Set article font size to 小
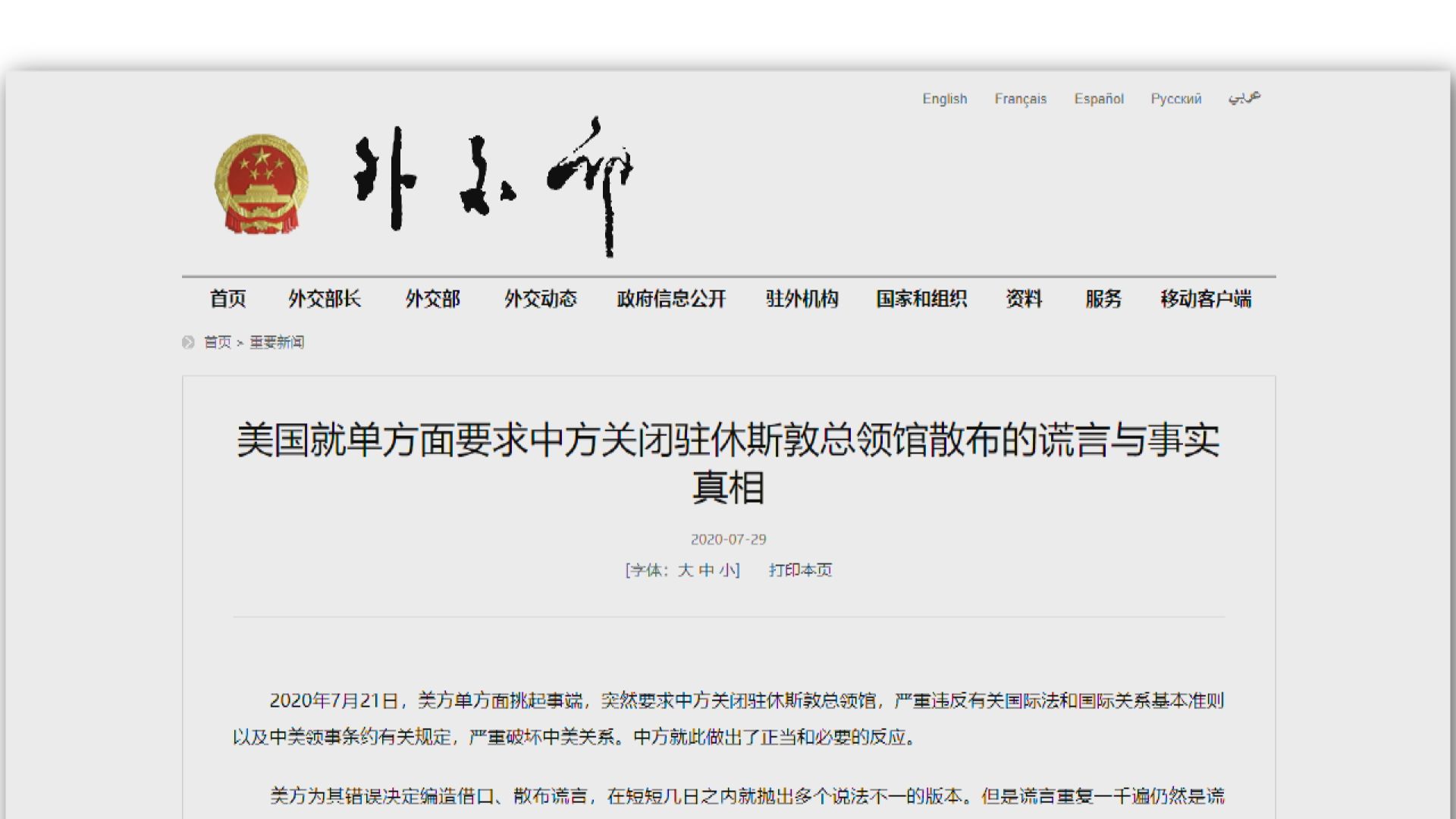 pos(726,570)
